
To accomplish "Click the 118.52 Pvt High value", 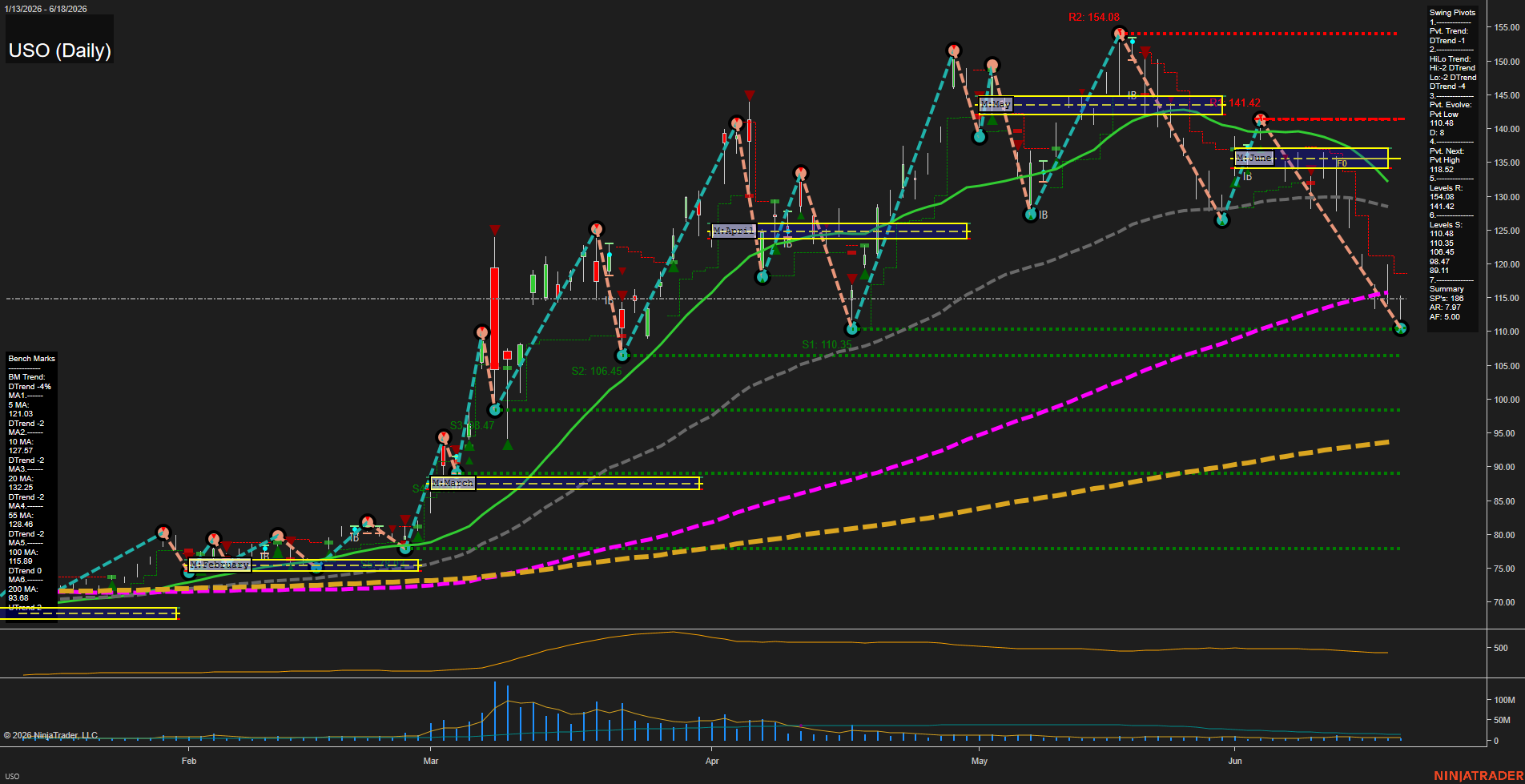I will [x=1442, y=170].
